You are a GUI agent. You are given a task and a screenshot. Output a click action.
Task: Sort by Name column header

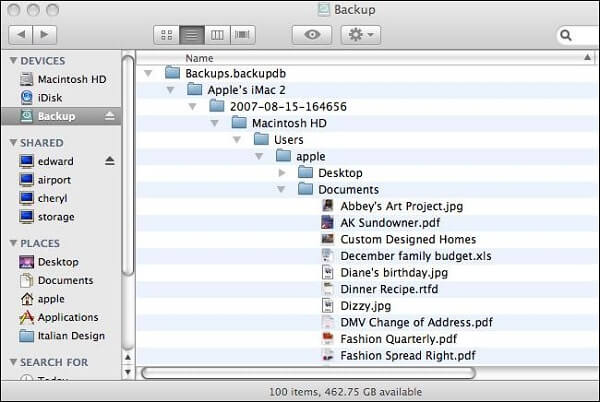199,58
